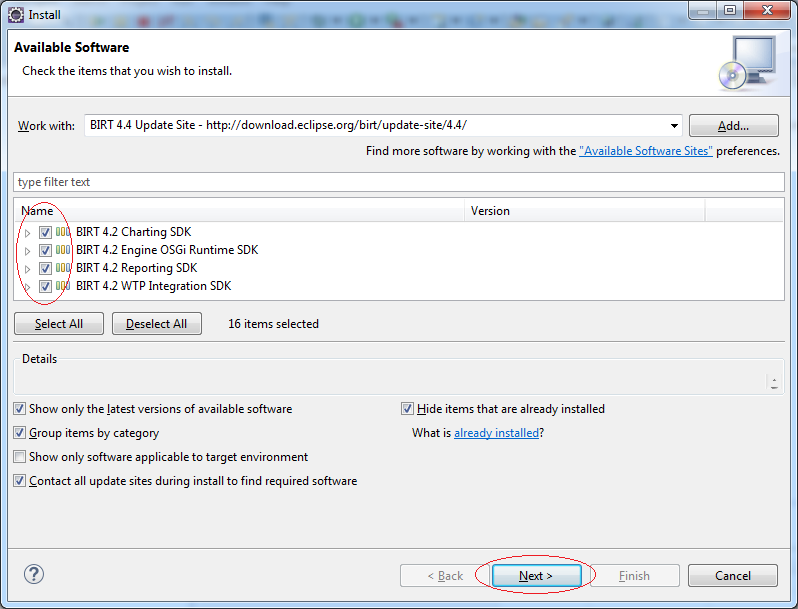Click the category icon beside BIRT 4.2 WTP Integration SDK
This screenshot has height=609, width=798.
(x=63, y=286)
